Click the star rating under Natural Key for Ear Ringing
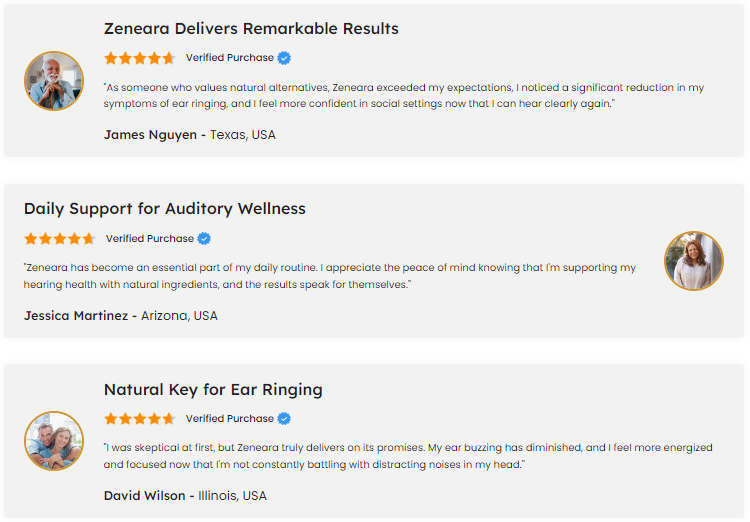This screenshot has height=522, width=750. (139, 419)
